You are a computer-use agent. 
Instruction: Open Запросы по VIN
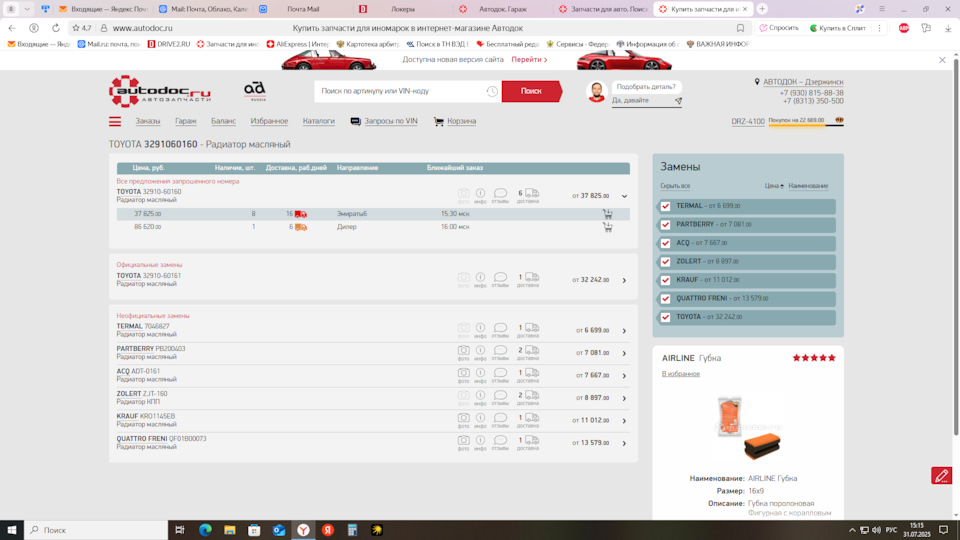coord(384,121)
